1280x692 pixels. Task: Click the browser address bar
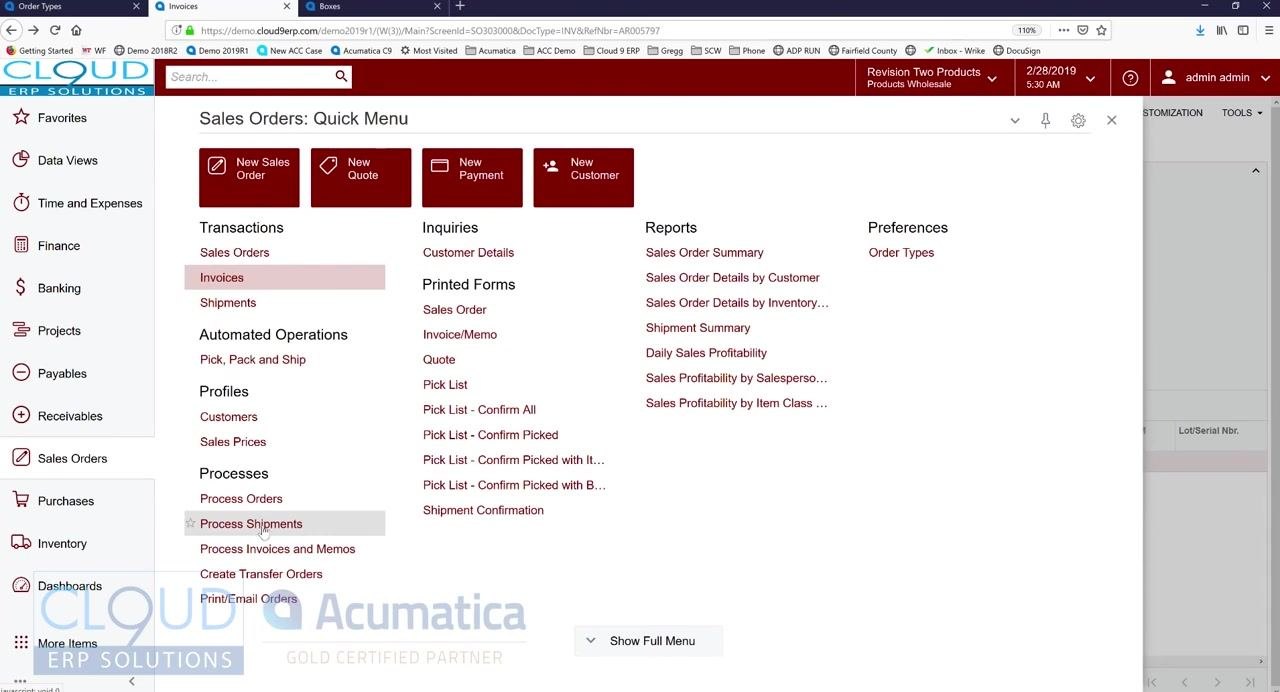(600, 30)
